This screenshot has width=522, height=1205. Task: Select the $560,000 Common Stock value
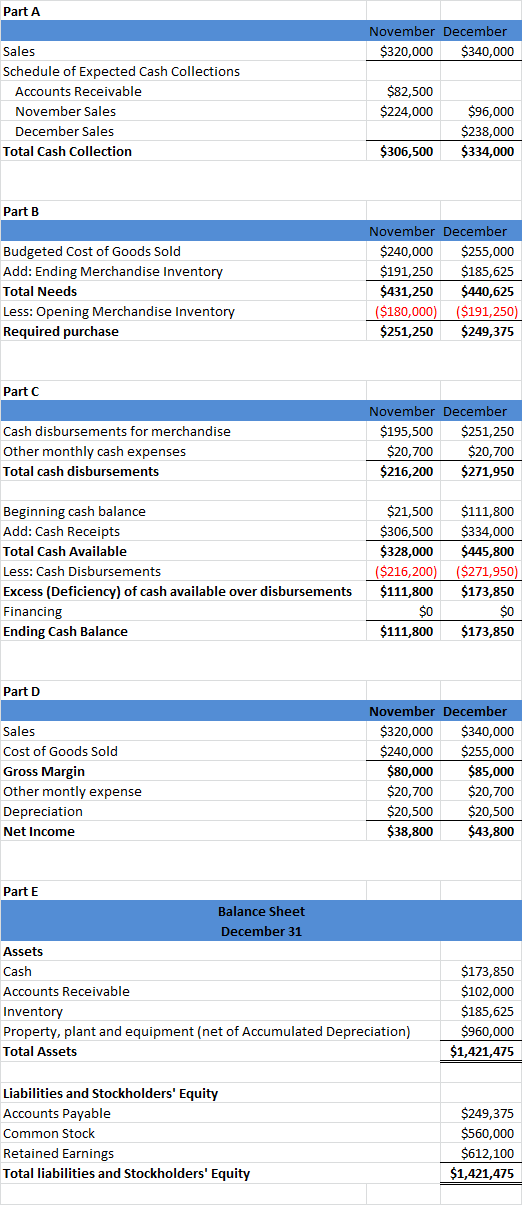pyautogui.click(x=488, y=1133)
